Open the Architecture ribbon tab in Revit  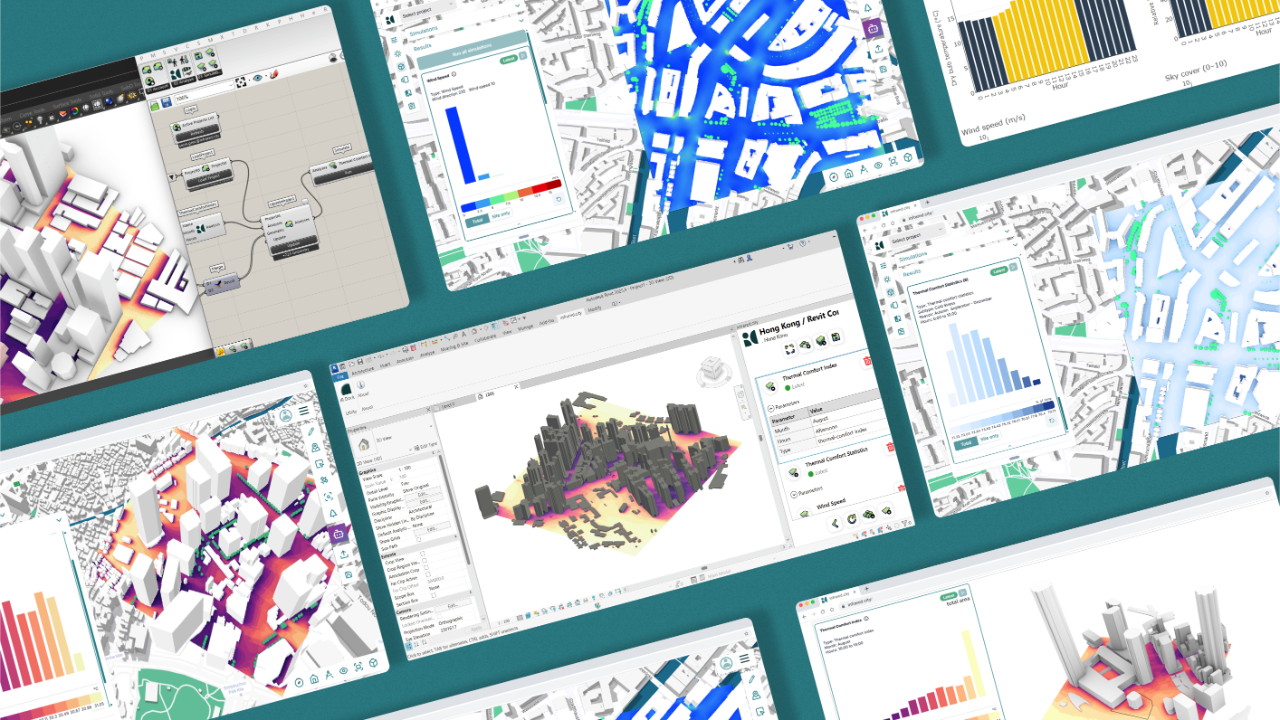click(363, 371)
